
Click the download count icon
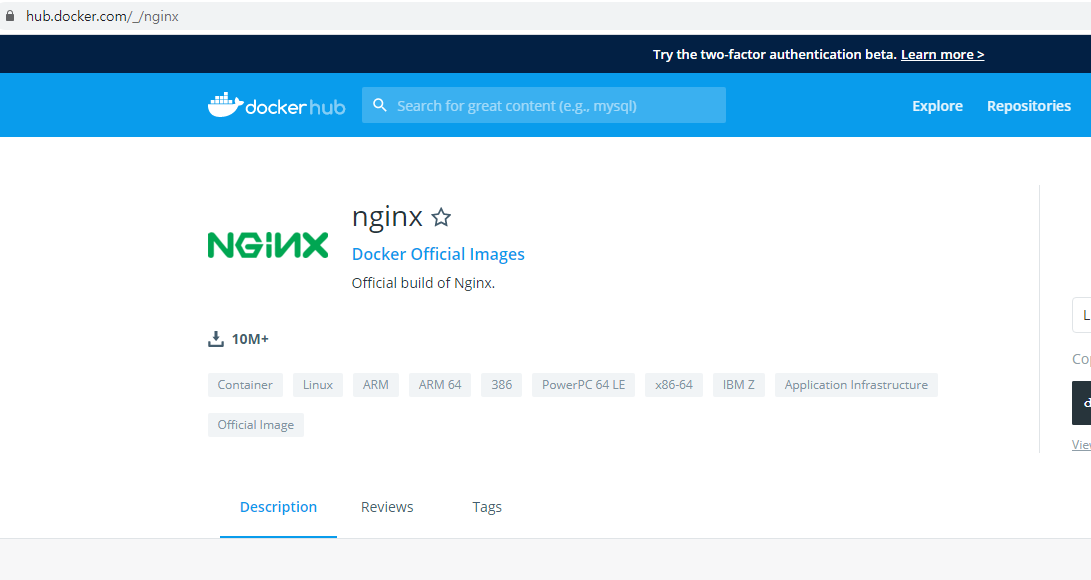pos(216,339)
